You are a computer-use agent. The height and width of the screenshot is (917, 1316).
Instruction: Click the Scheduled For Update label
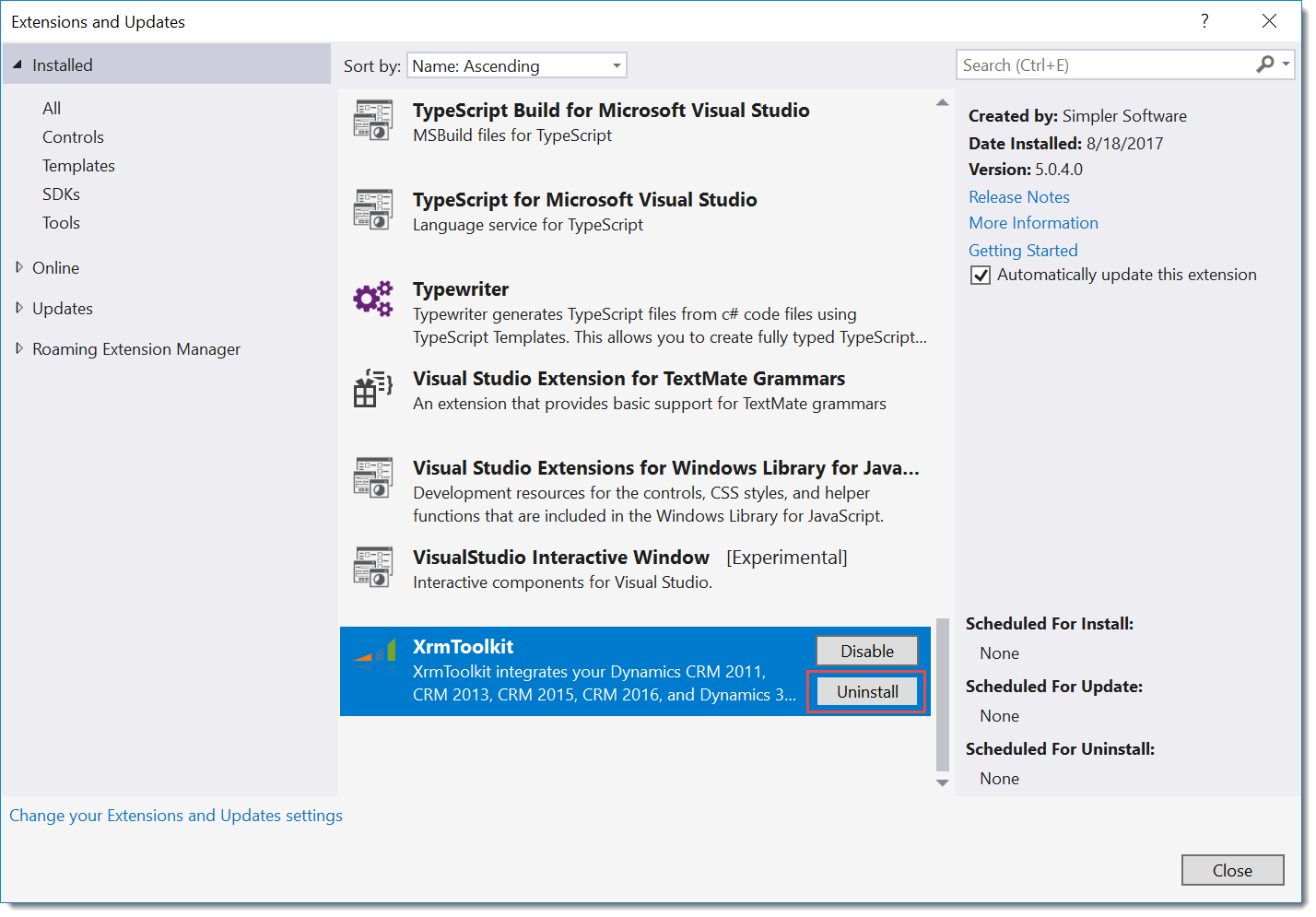tap(1054, 686)
